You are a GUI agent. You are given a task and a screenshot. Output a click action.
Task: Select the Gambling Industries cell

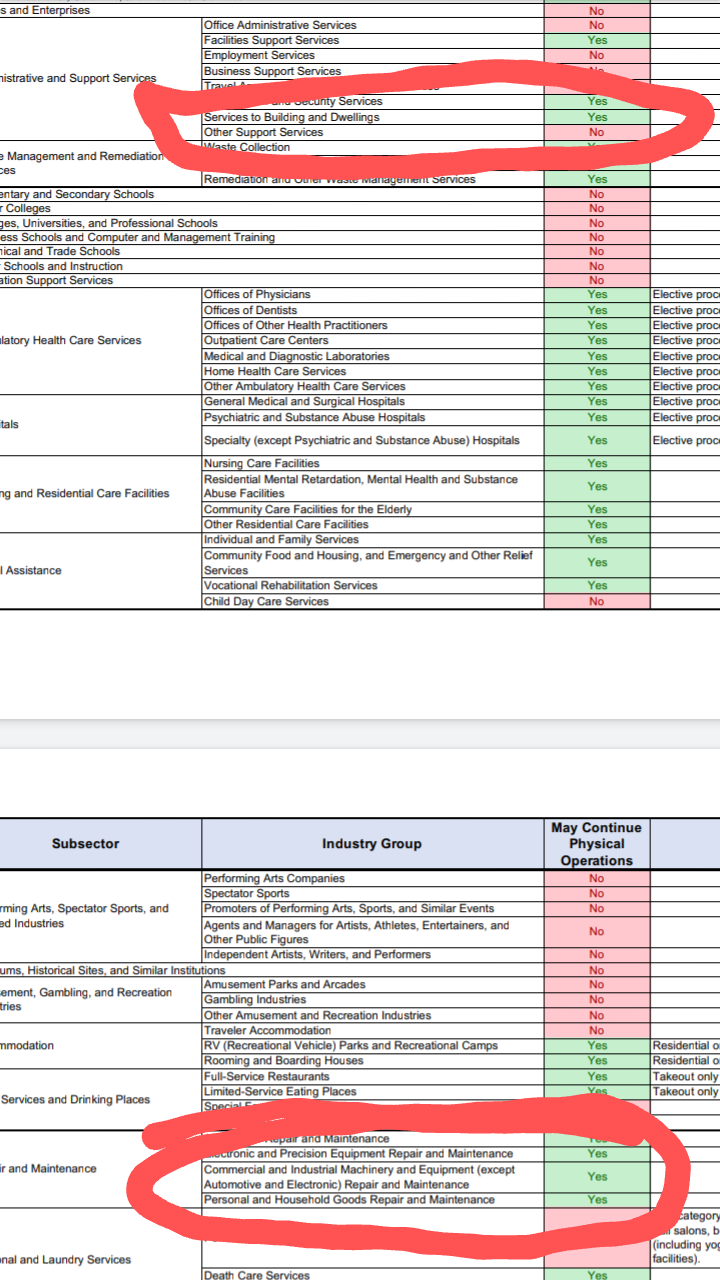[x=373, y=1000]
